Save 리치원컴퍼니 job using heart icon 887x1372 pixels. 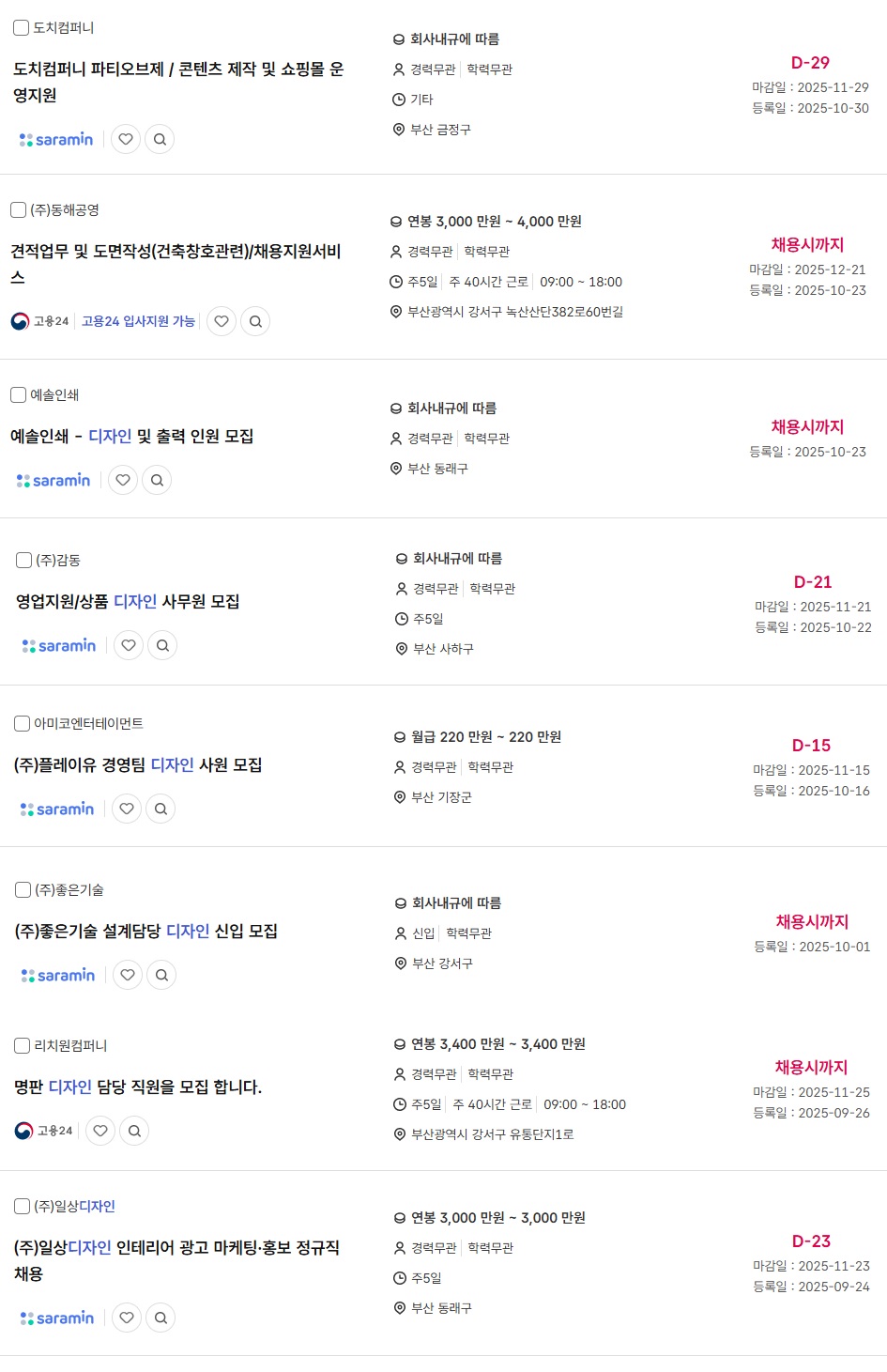(100, 1131)
